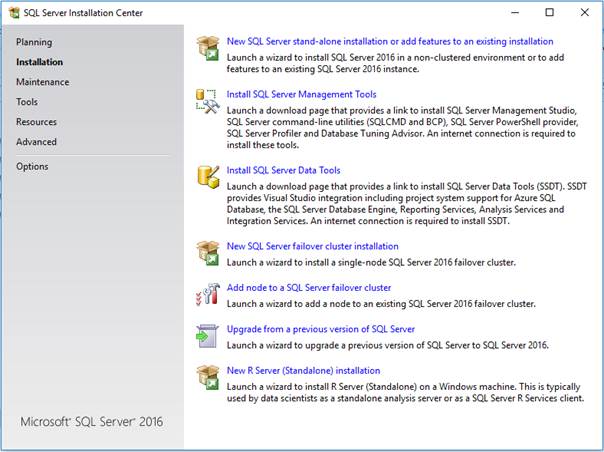Click the single-node failover cluster description
The height and width of the screenshot is (452, 604).
click(x=371, y=262)
